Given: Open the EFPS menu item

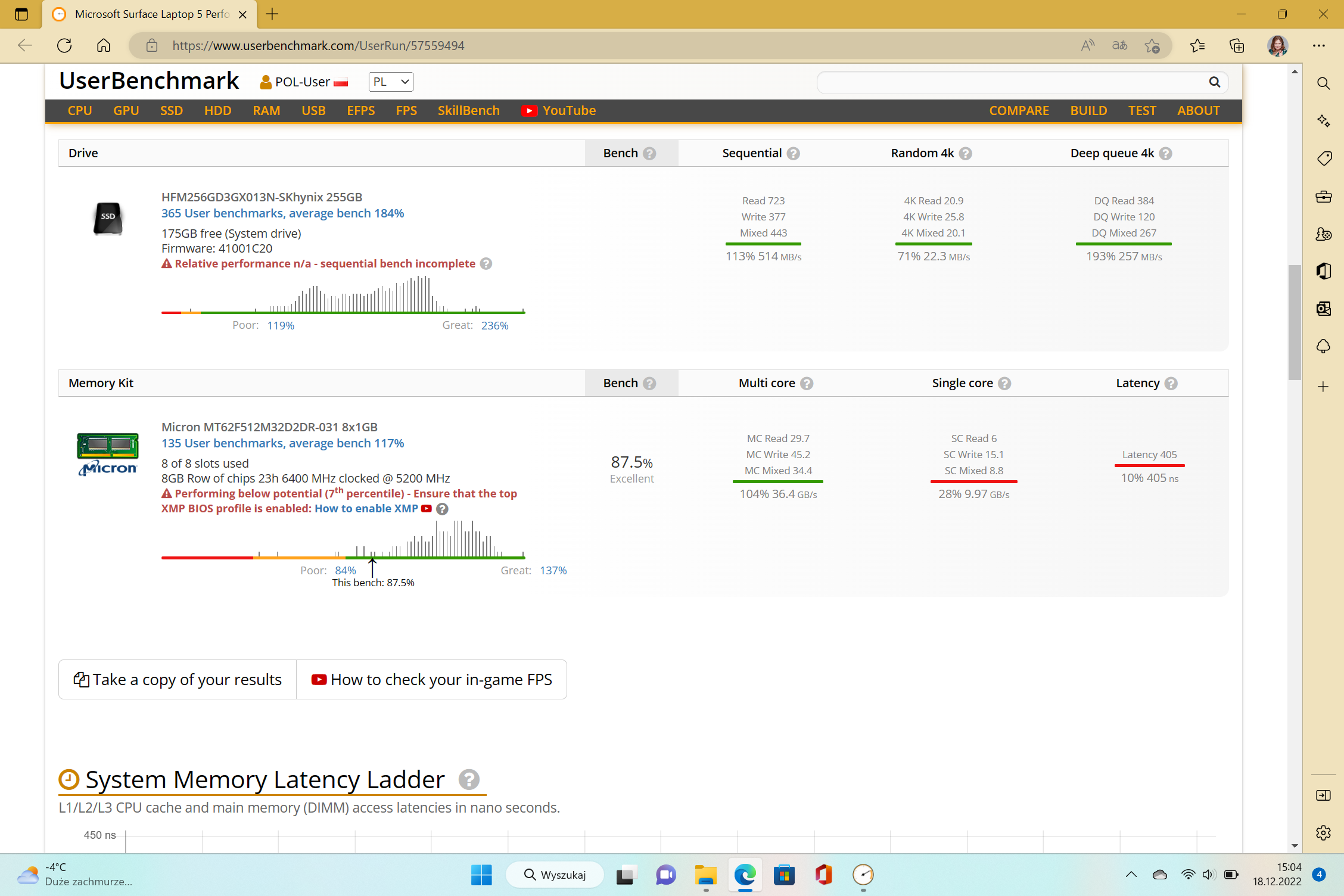Looking at the screenshot, I should tap(361, 111).
